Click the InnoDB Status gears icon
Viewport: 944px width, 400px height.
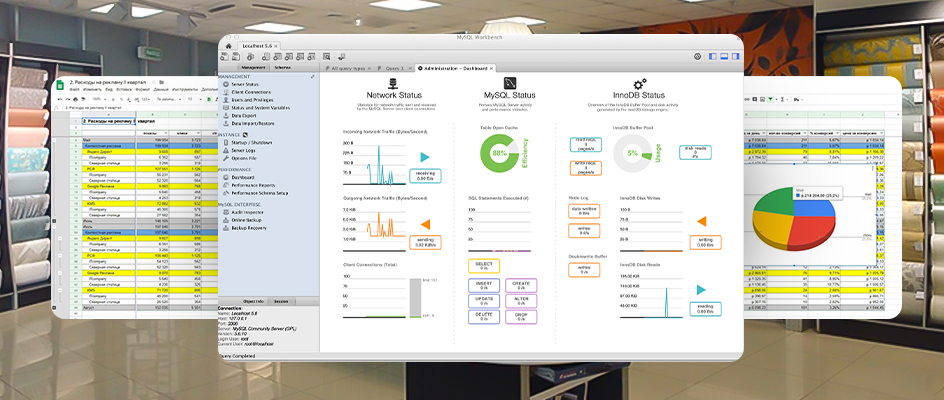click(x=639, y=83)
